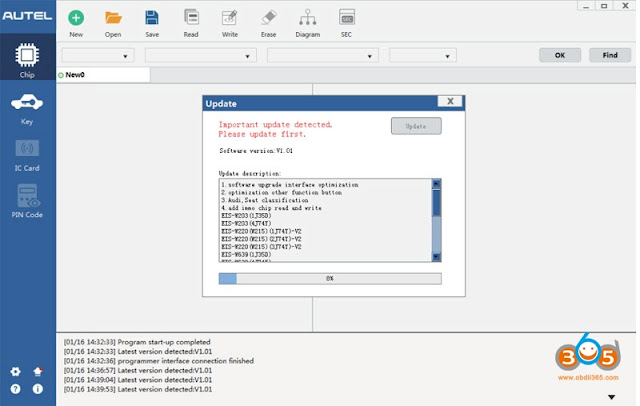The width and height of the screenshot is (640, 406).
Task: Open the IC Card sidebar section
Action: click(27, 155)
